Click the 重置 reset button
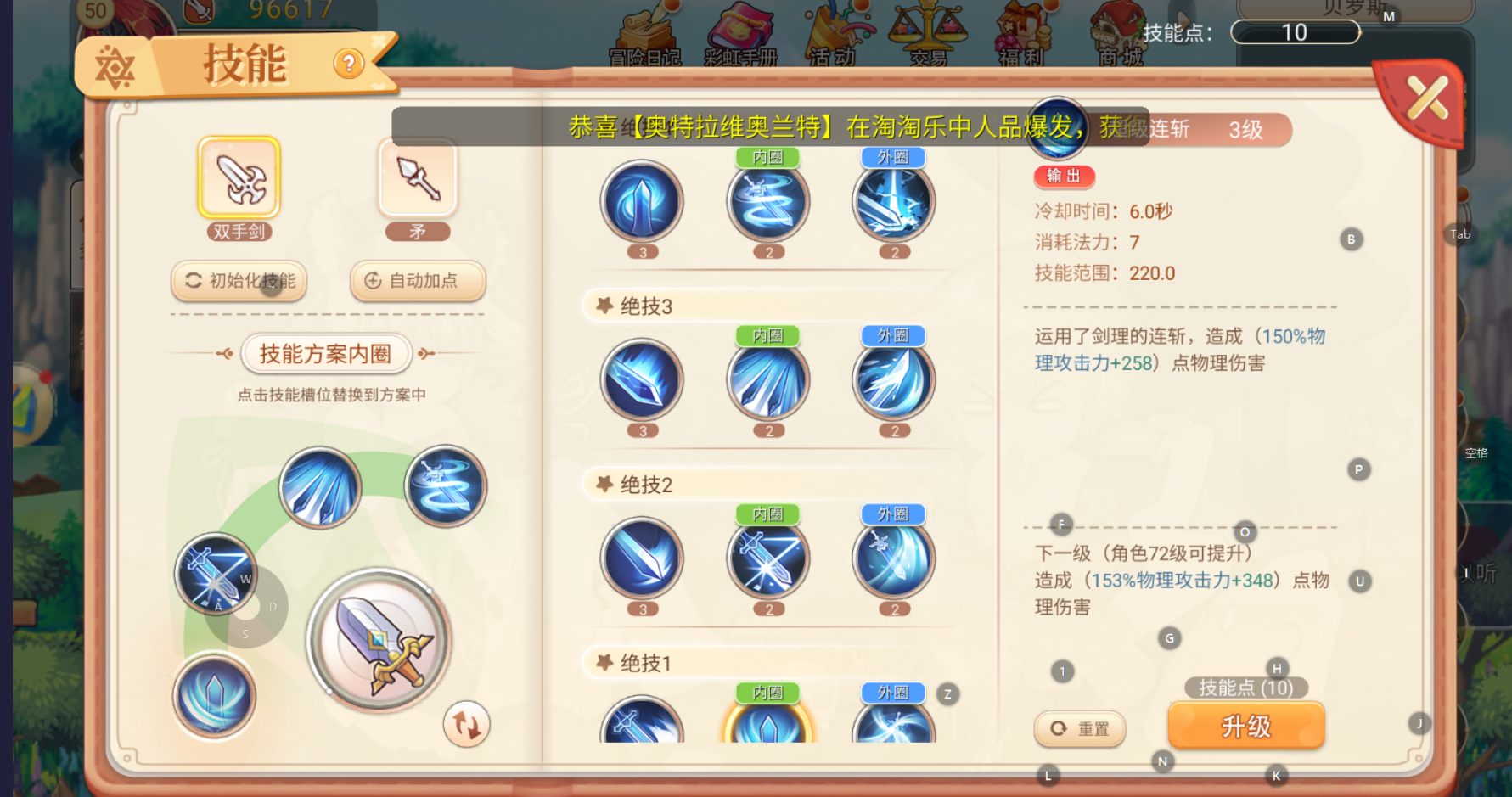 1080,728
